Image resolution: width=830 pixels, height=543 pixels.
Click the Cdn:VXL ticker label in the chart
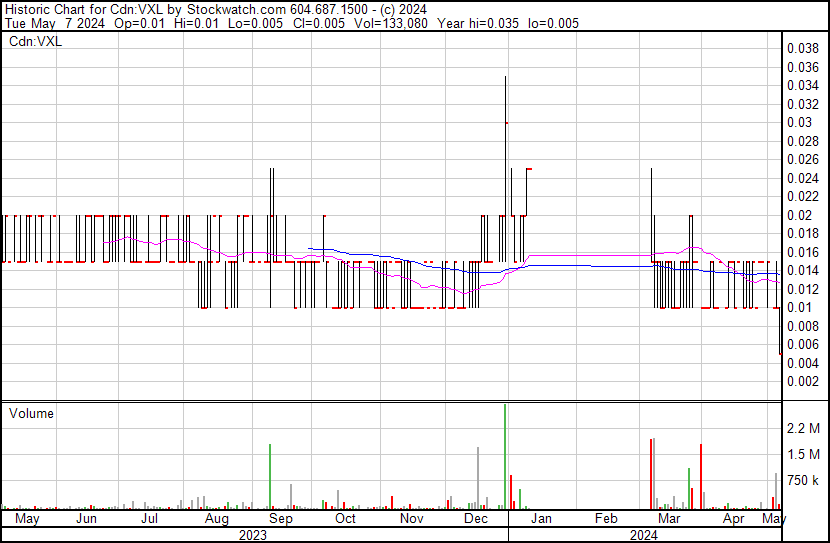tap(35, 41)
